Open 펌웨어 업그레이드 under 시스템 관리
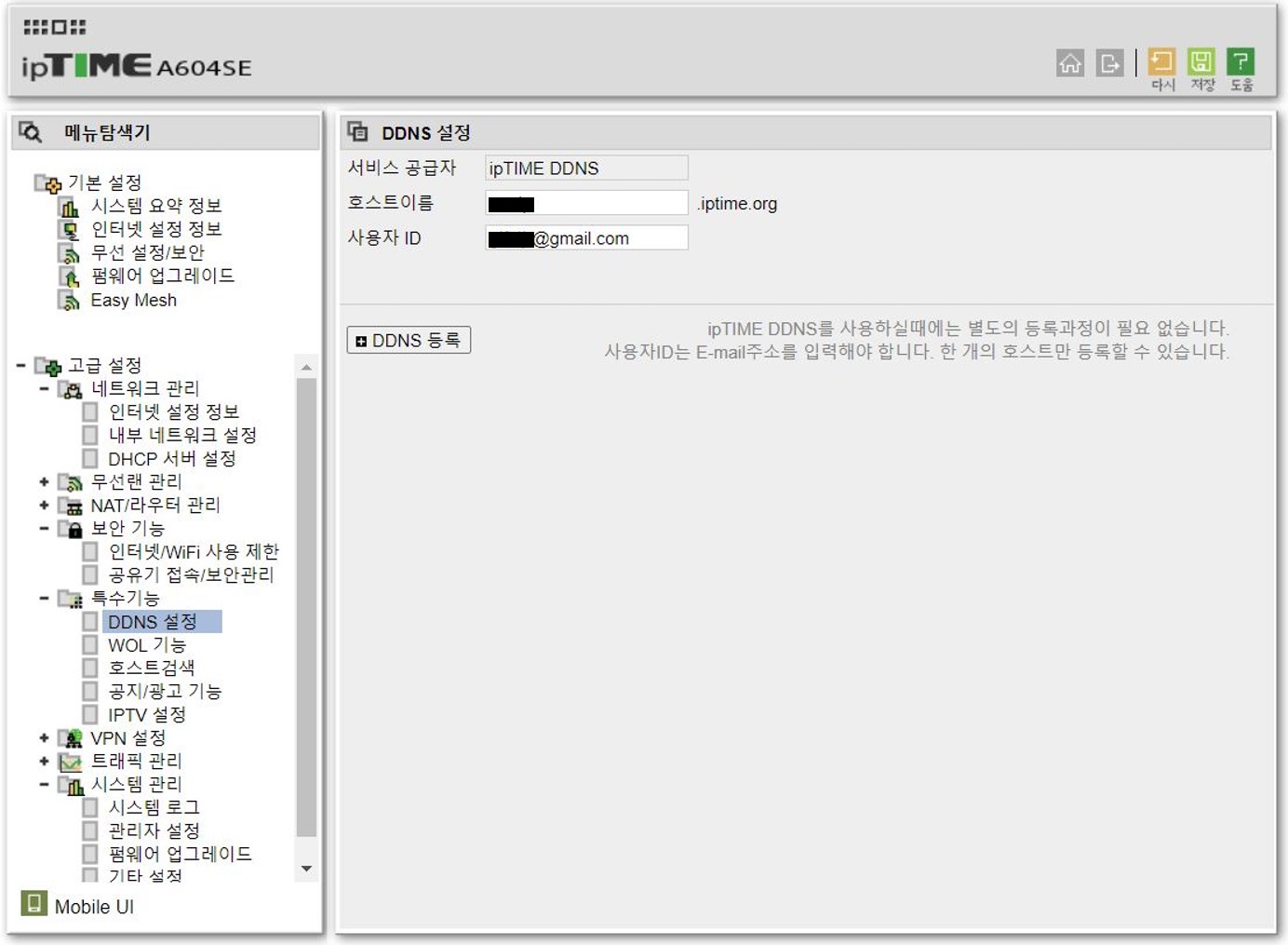Screen dimensions: 1288x945 [181, 855]
